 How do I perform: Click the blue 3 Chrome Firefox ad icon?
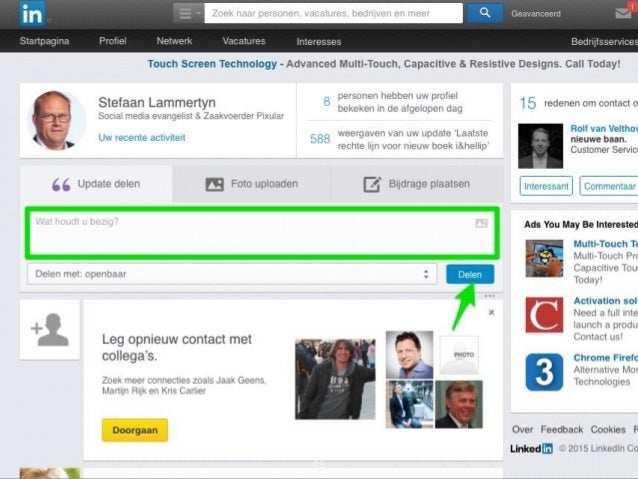click(544, 372)
